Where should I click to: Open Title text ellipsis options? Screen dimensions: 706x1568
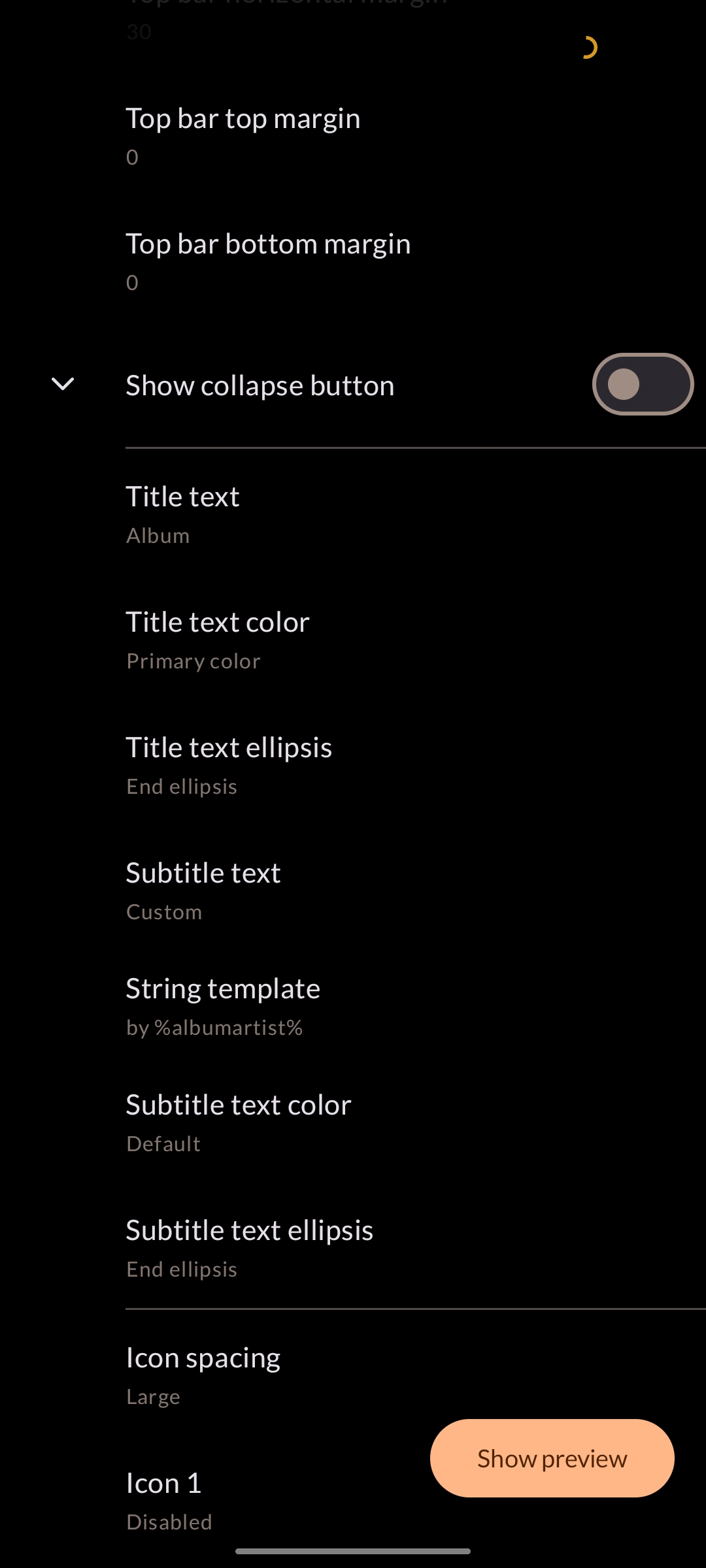click(353, 766)
